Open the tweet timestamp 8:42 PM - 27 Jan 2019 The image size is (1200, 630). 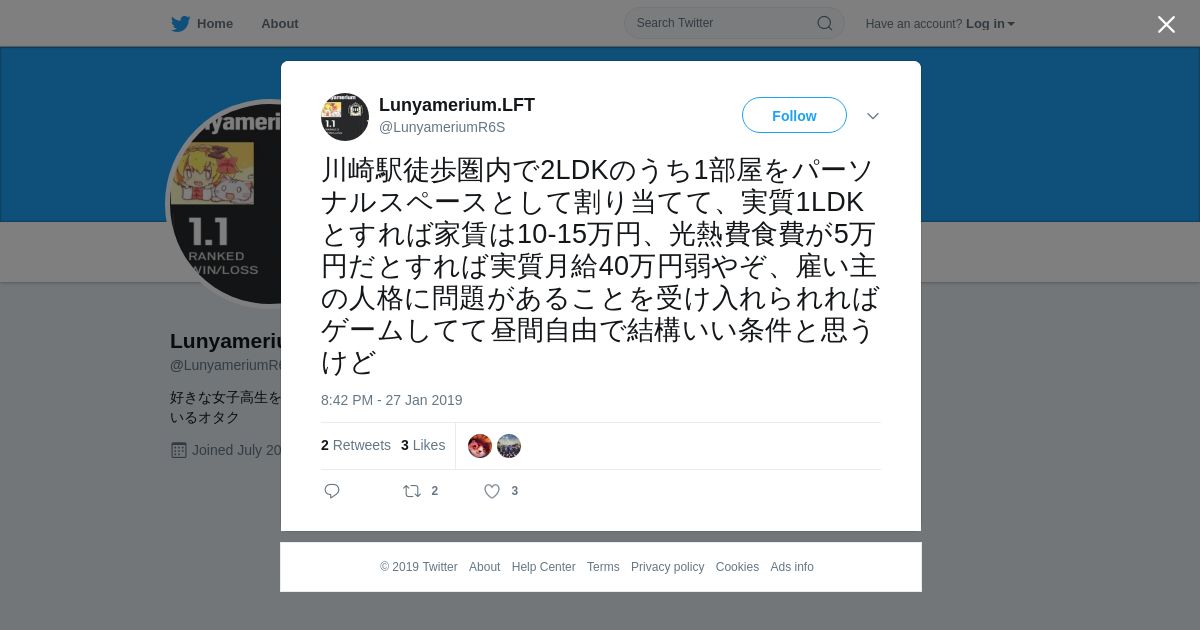coord(392,400)
